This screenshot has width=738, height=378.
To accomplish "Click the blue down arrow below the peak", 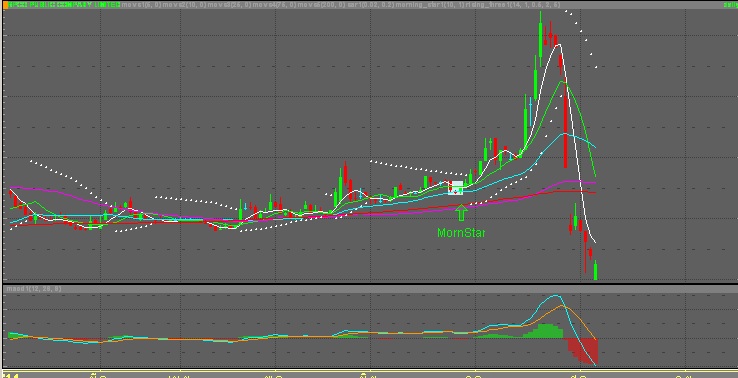I will tap(530, 110).
